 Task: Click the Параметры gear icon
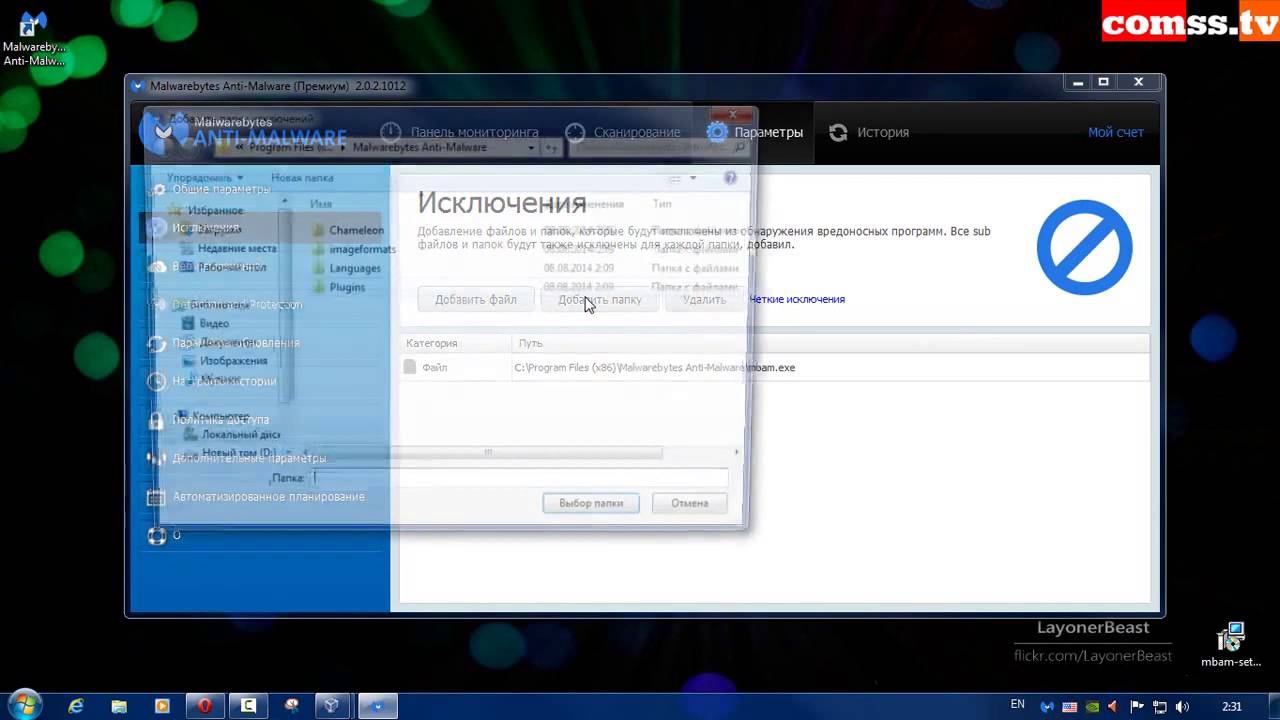click(717, 132)
